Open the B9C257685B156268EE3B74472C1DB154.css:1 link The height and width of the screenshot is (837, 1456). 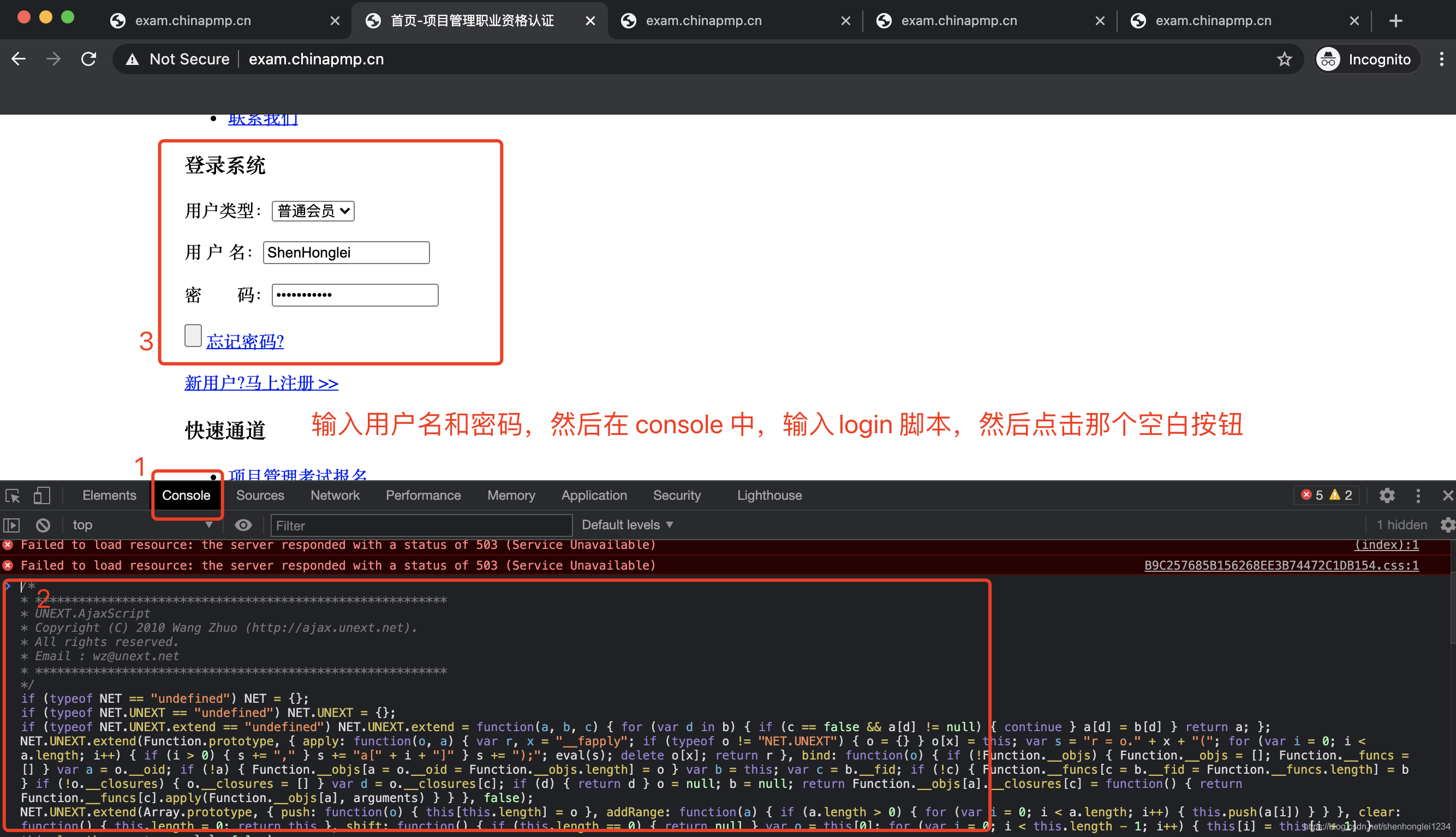[1281, 566]
